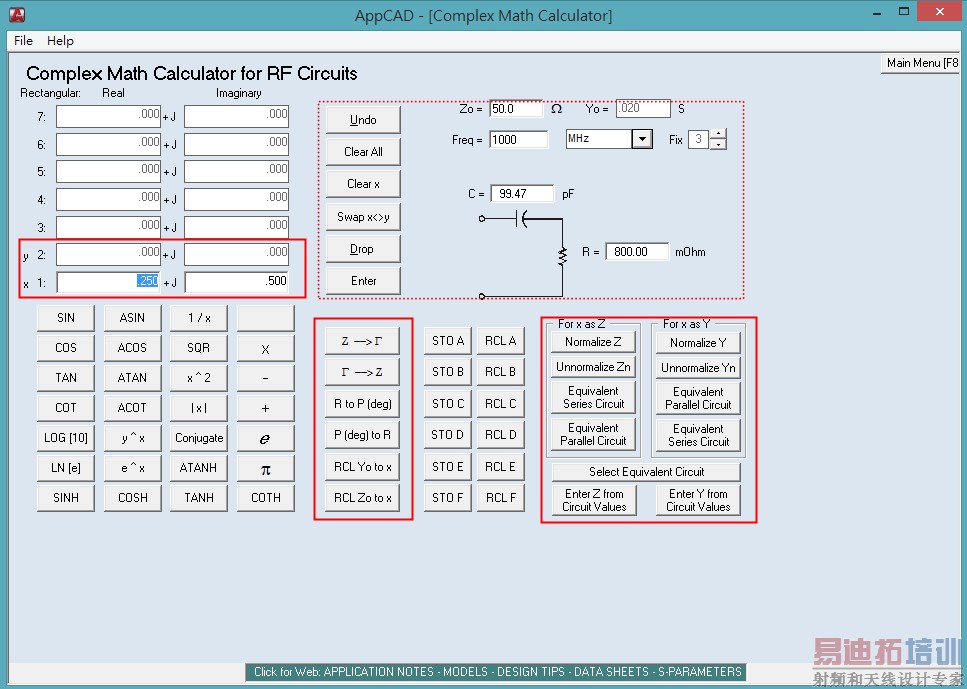Convert Gamma to Z button
Screen dimensions: 967x689
tap(363, 373)
